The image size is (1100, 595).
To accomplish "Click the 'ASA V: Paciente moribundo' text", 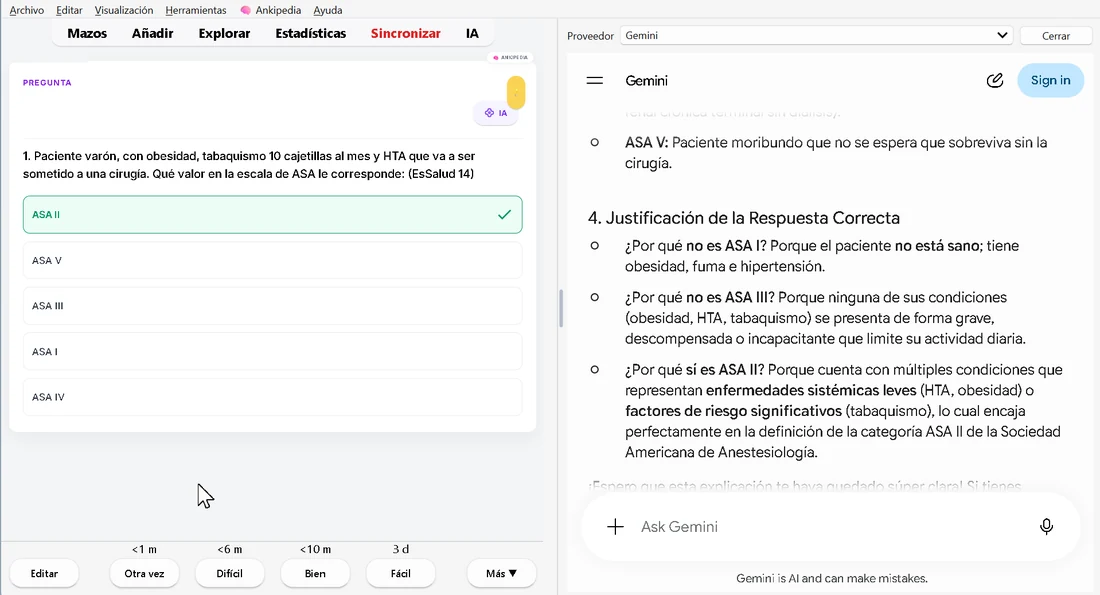I will click(836, 153).
